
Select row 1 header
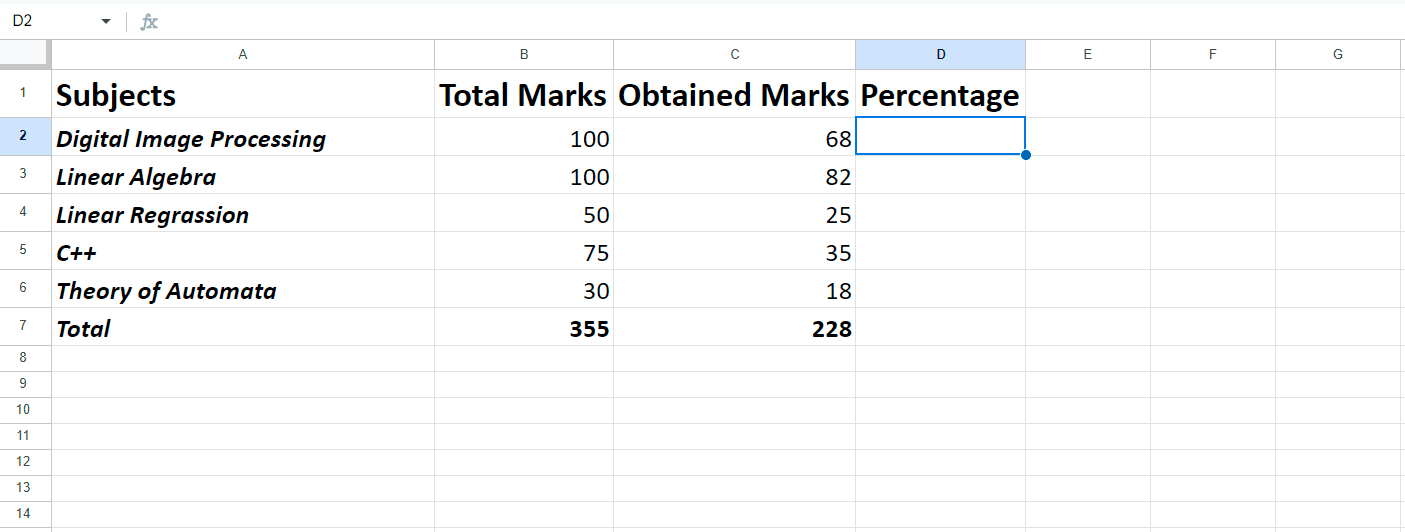[x=25, y=94]
